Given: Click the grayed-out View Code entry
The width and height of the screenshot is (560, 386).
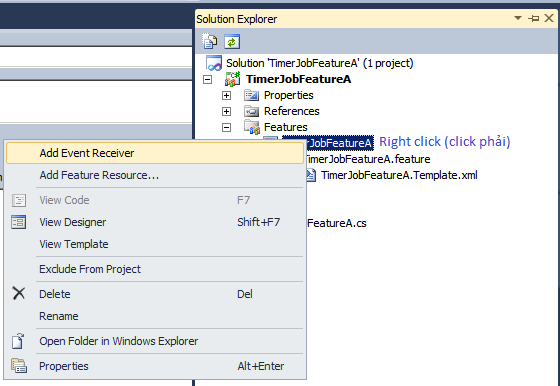Looking at the screenshot, I should (155, 200).
